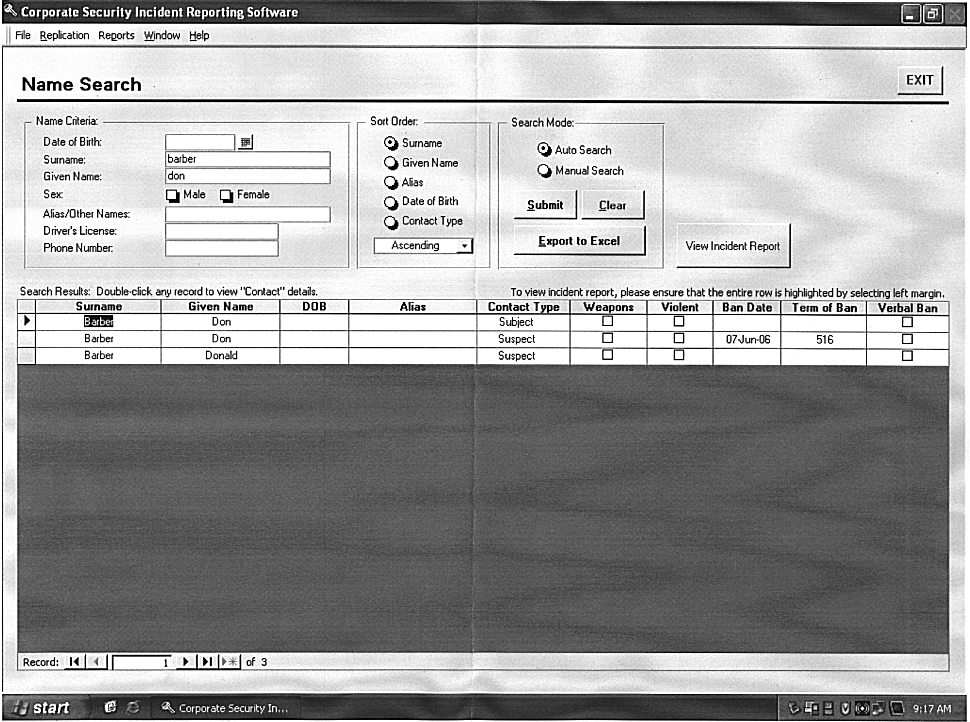The width and height of the screenshot is (970, 722).
Task: Open the Window menu
Action: coord(162,35)
